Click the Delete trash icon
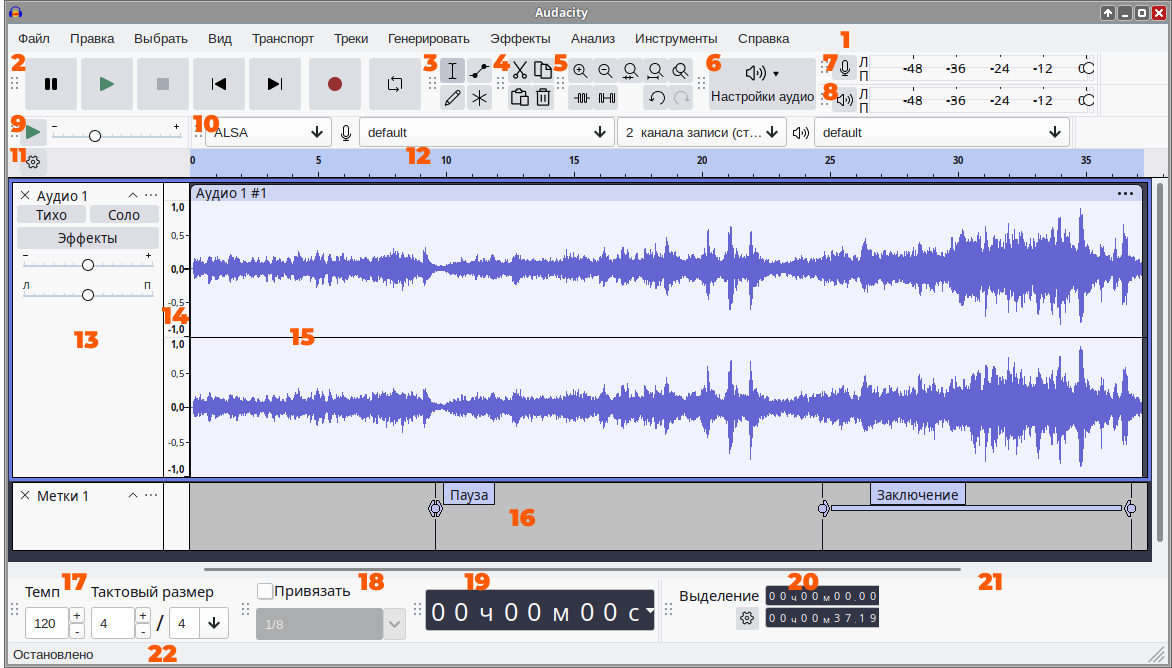Screen dimensions: 1172x668 (x=543, y=98)
